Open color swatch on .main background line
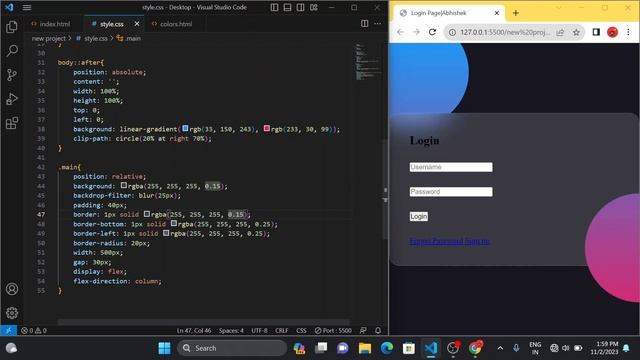Viewport: 640px width, 360px height. pos(124,186)
